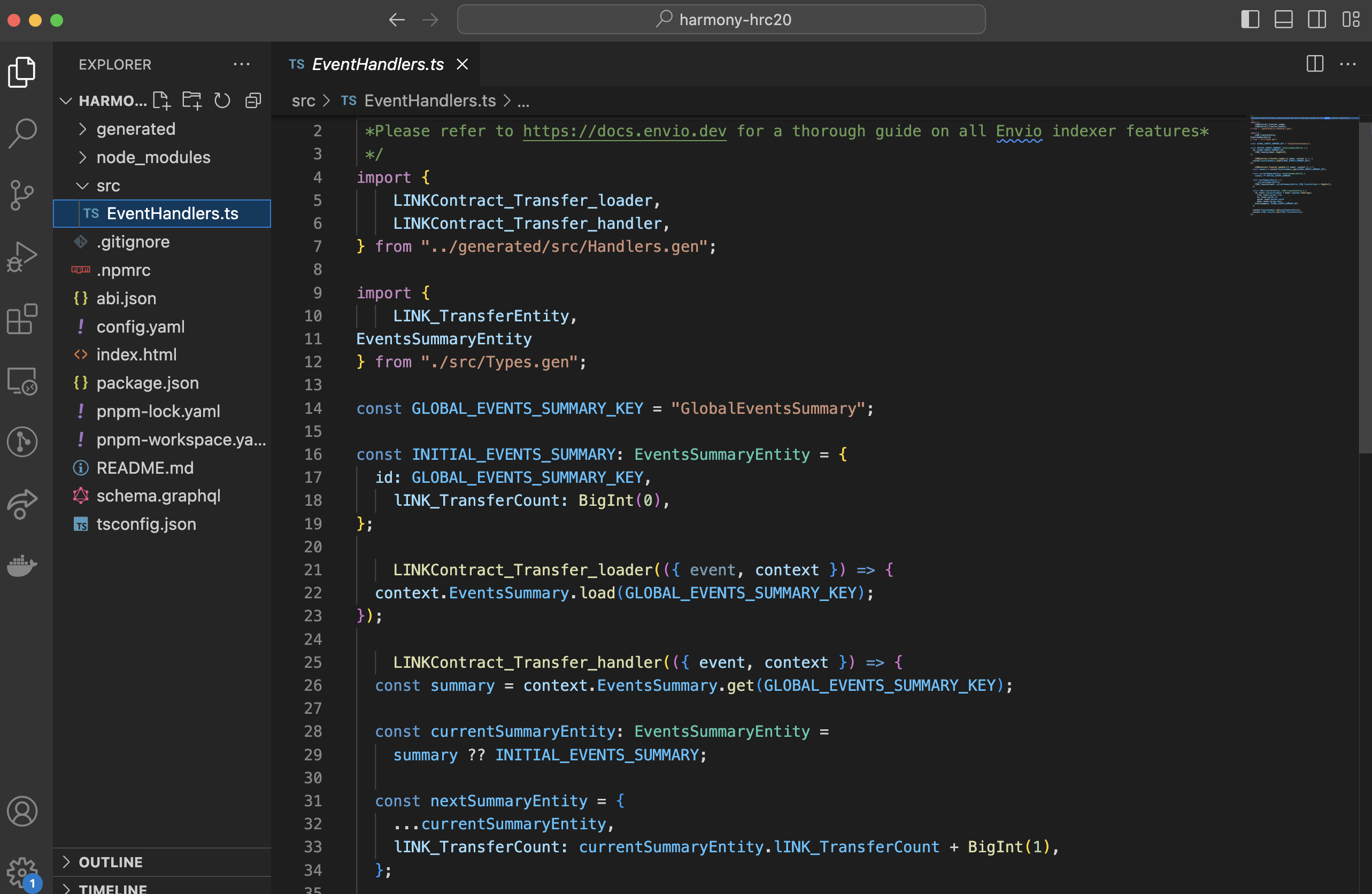Open the Search view in activity bar
The image size is (1372, 894).
tap(23, 133)
